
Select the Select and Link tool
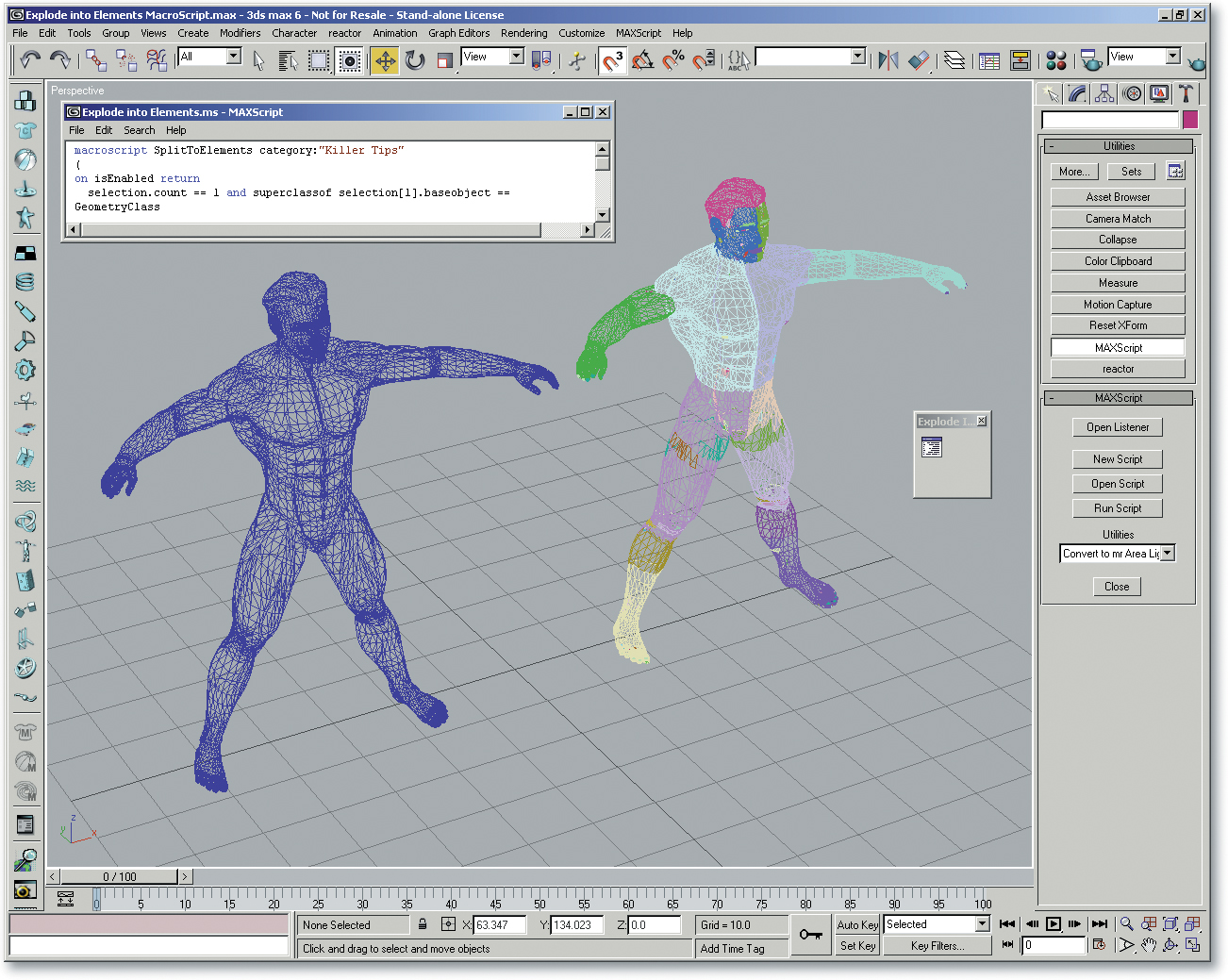(x=95, y=60)
